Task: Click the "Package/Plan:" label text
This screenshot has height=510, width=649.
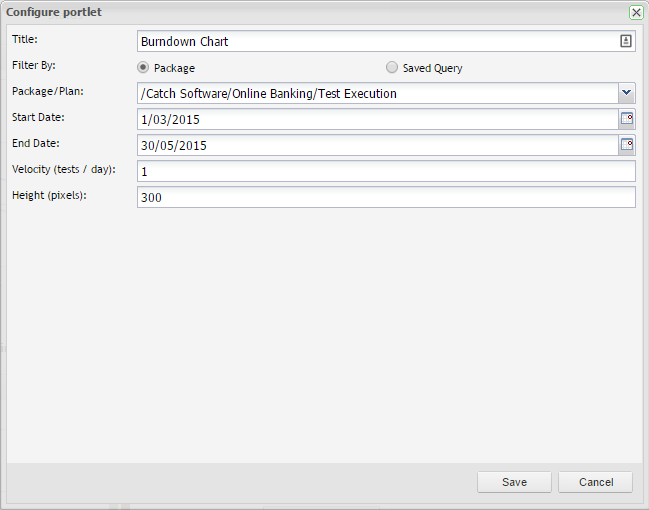Action: coord(46,91)
